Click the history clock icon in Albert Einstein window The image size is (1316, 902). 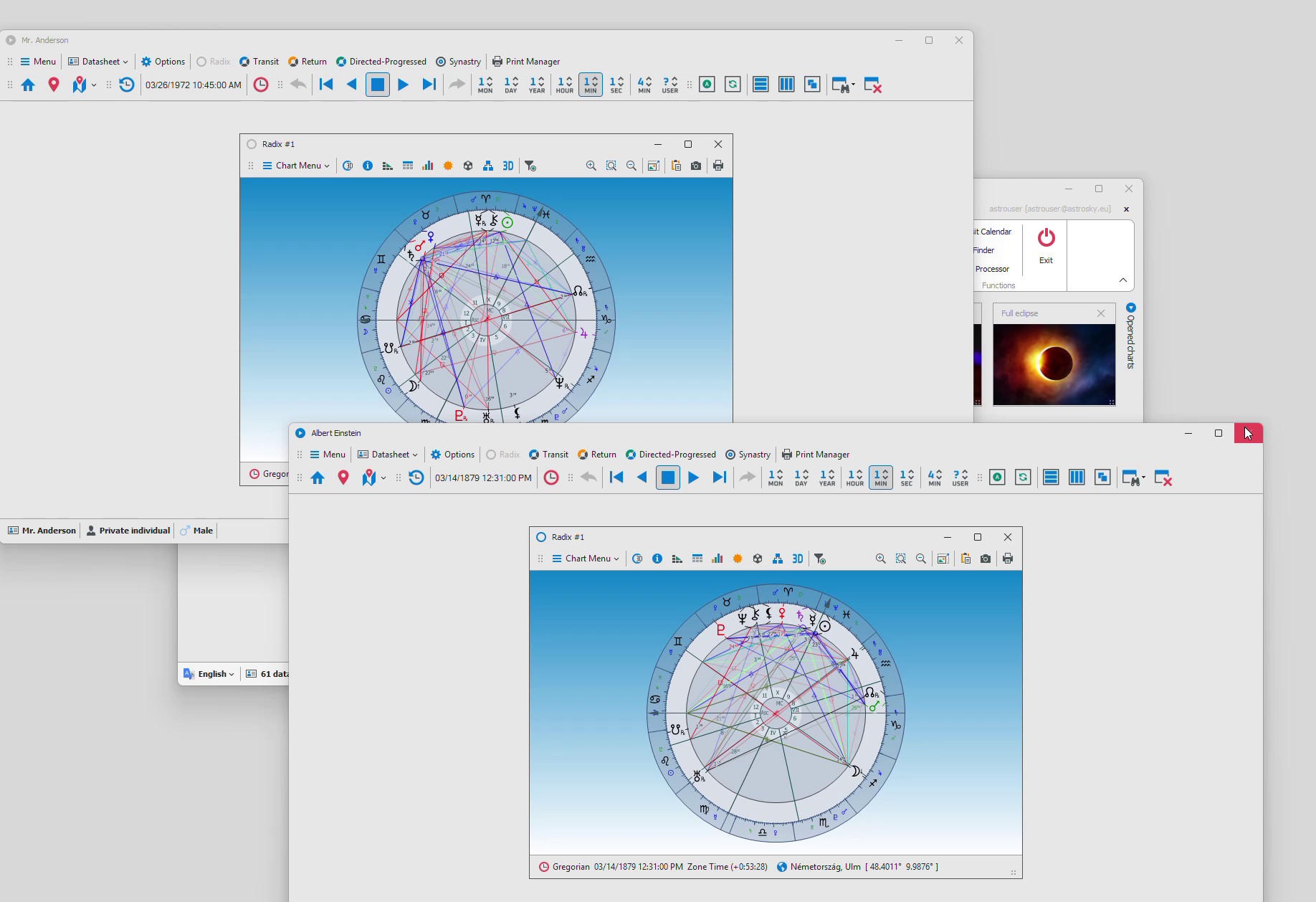click(x=416, y=478)
